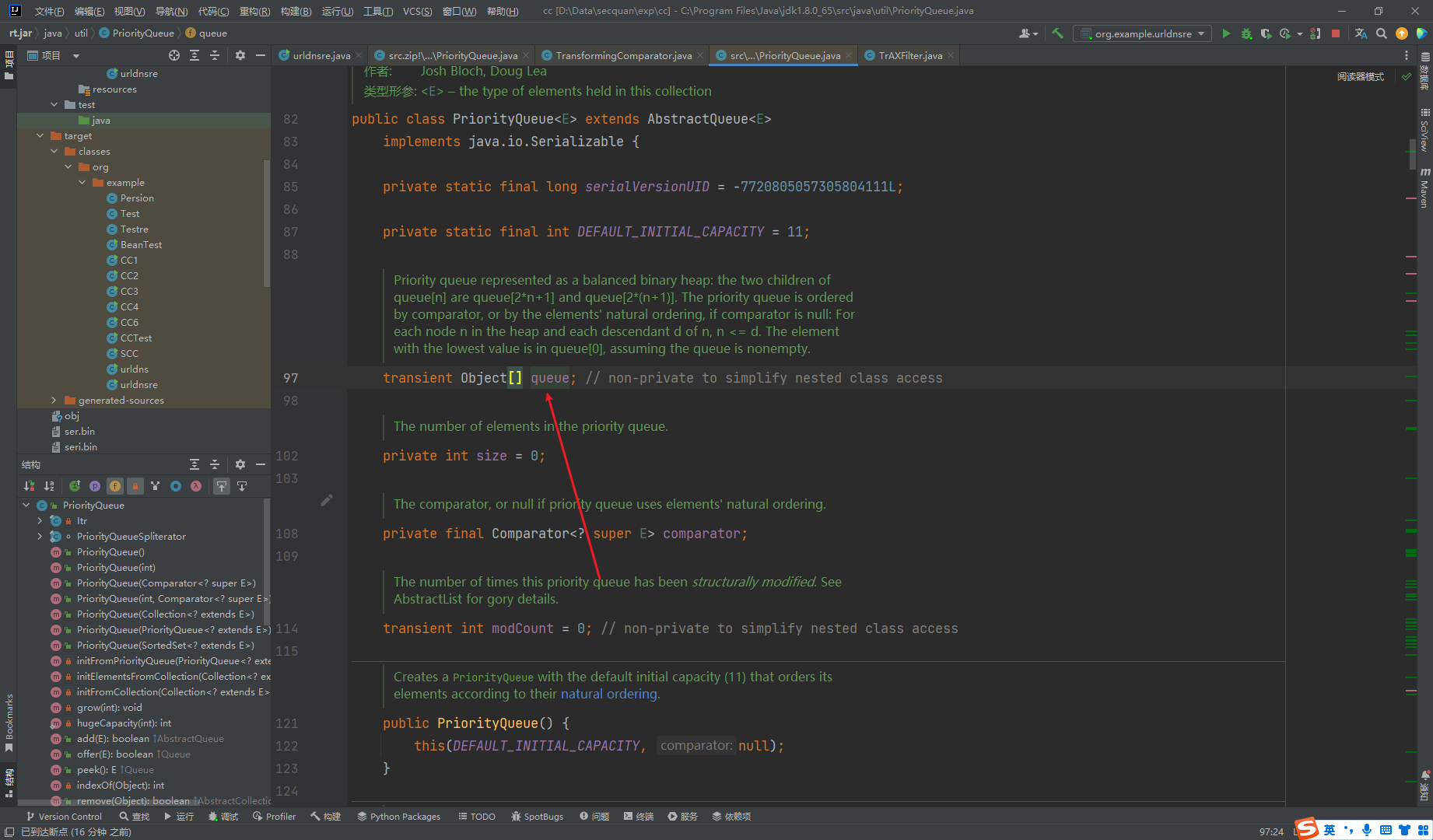1433x840 pixels.
Task: Open project panel gear settings
Action: pos(240,55)
